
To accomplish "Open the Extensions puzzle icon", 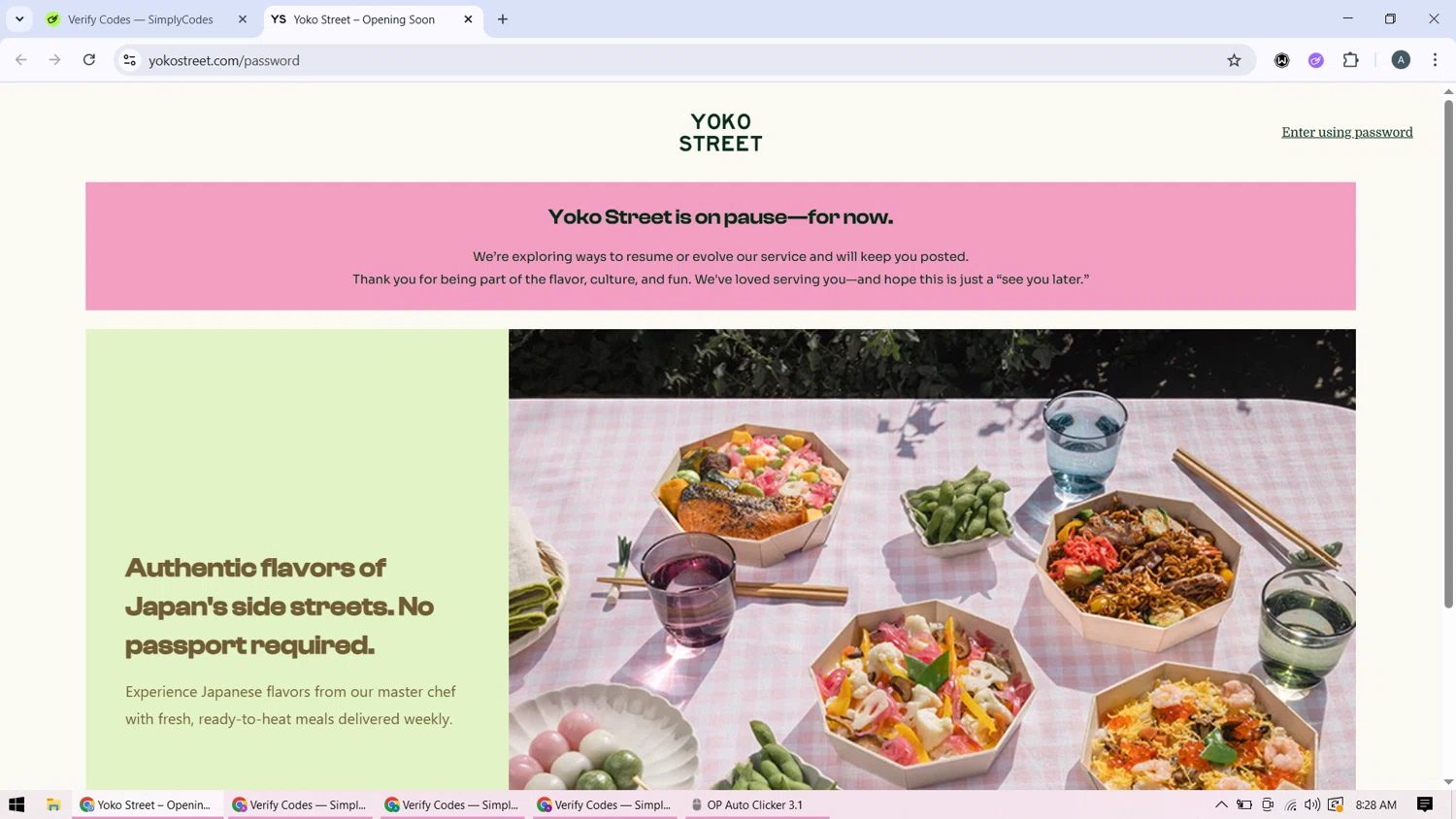I will point(1350,60).
